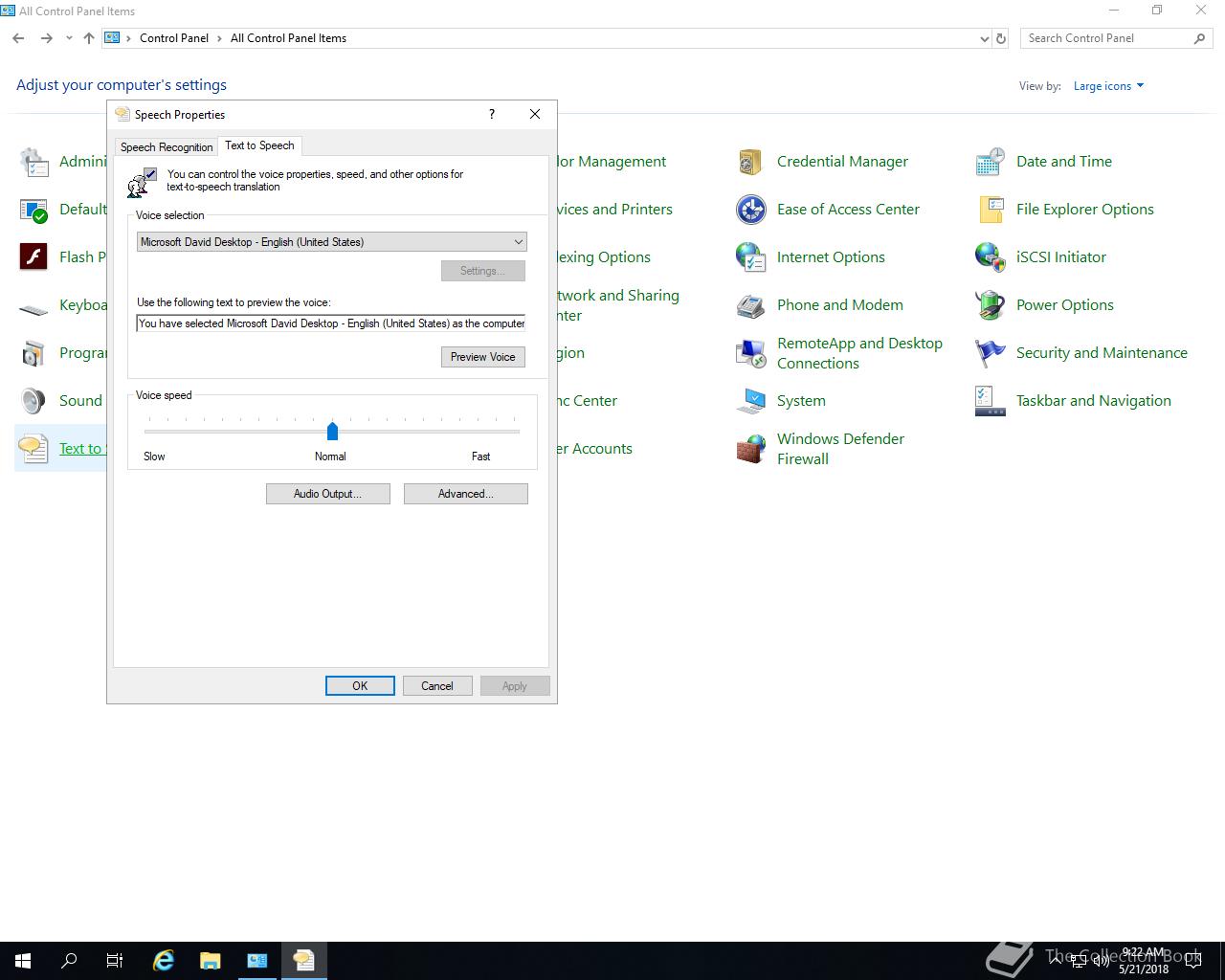
Task: Show hidden system tray icons
Action: [x=1056, y=961]
